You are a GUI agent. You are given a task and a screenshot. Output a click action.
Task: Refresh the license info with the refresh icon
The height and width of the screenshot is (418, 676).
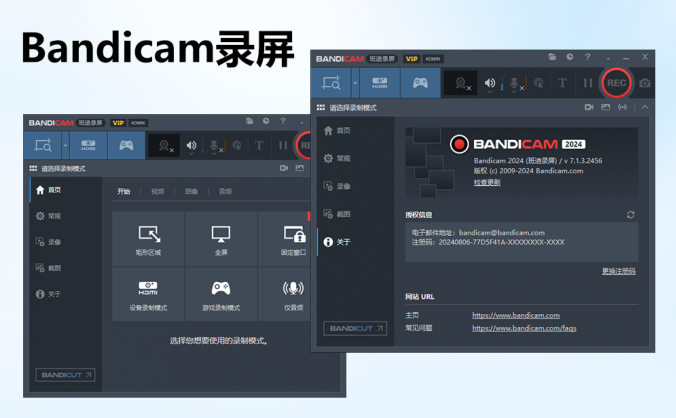(x=631, y=215)
